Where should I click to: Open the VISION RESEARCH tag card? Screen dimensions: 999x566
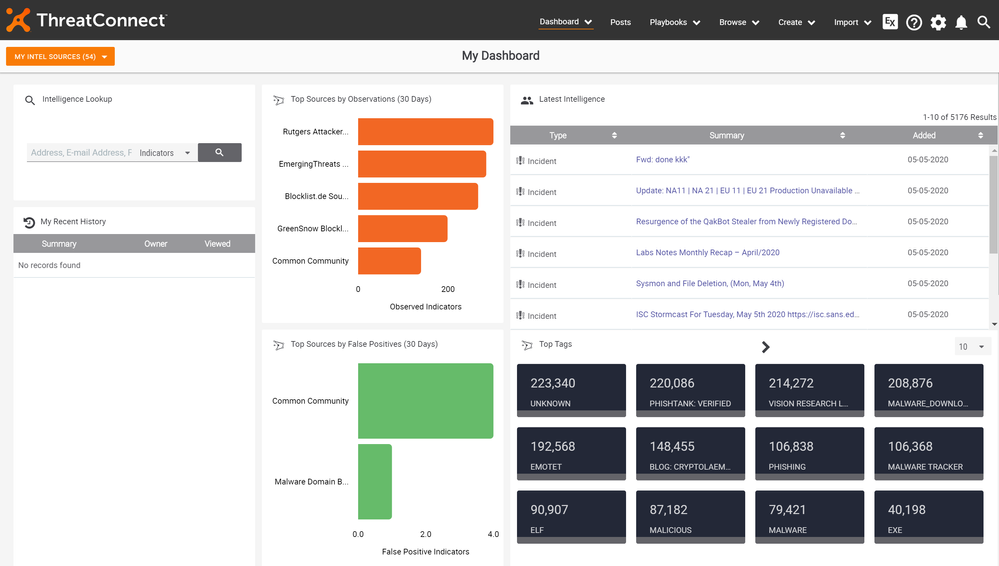(810, 390)
